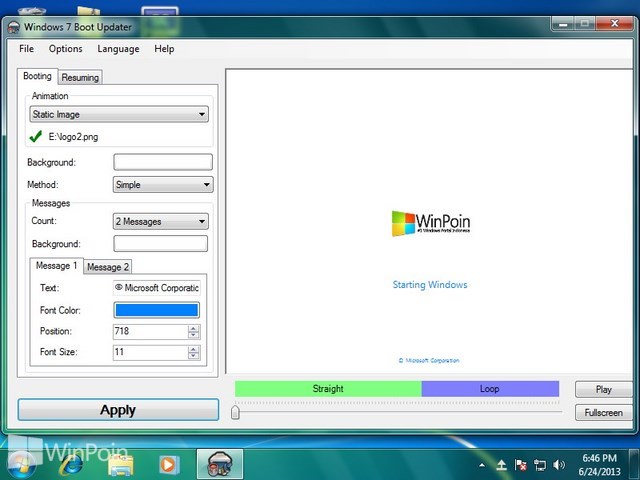Open Windows Media Player taskbar icon
Screen dimensions: 640x480
[x=168, y=464]
